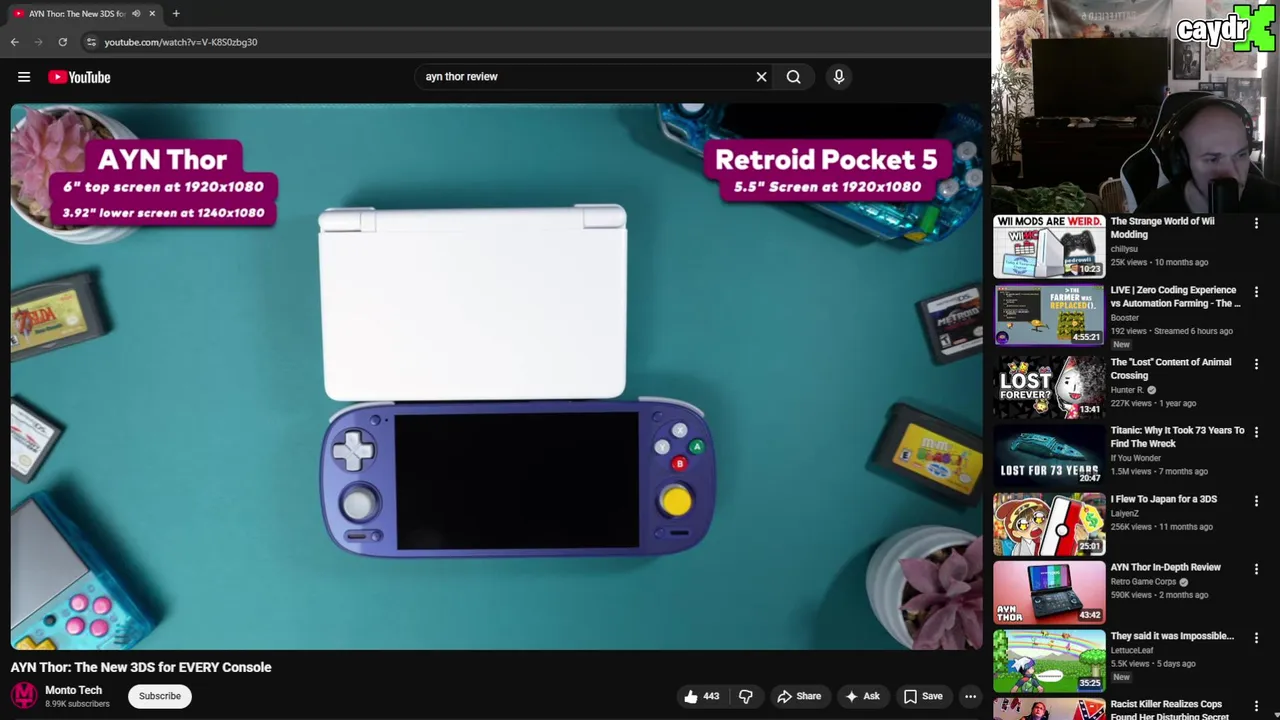Open Zero Coding Experience live stream thumbnail
This screenshot has height=720, width=1280.
click(1049, 315)
